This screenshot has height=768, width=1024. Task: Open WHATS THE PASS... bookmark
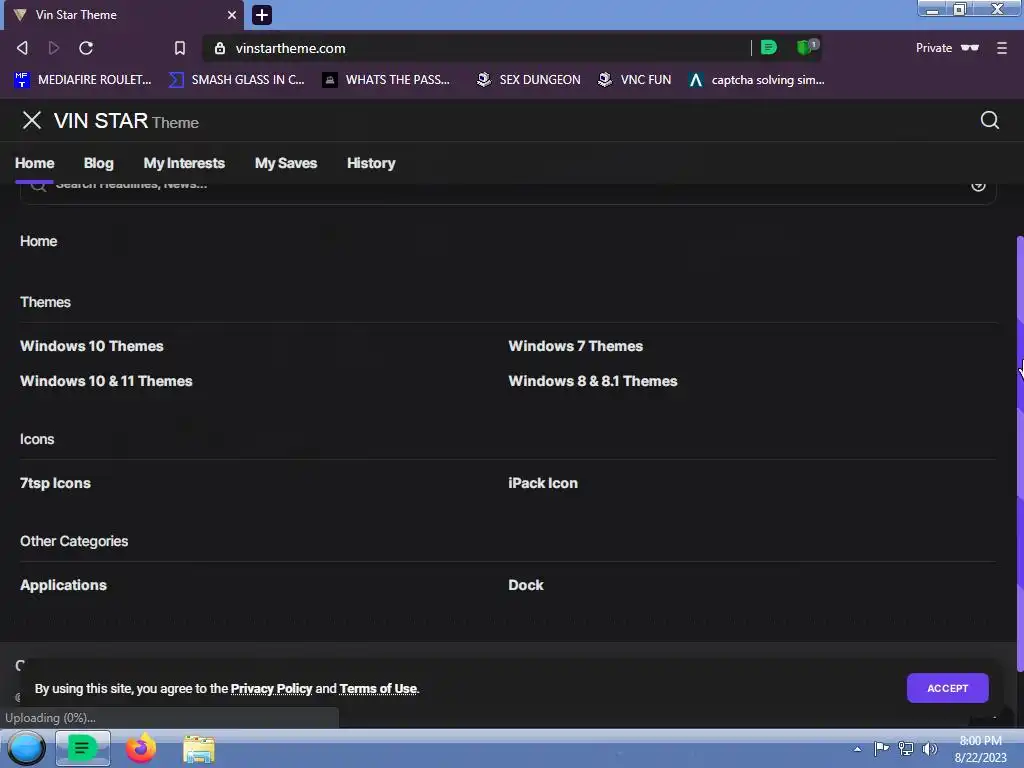pyautogui.click(x=387, y=80)
